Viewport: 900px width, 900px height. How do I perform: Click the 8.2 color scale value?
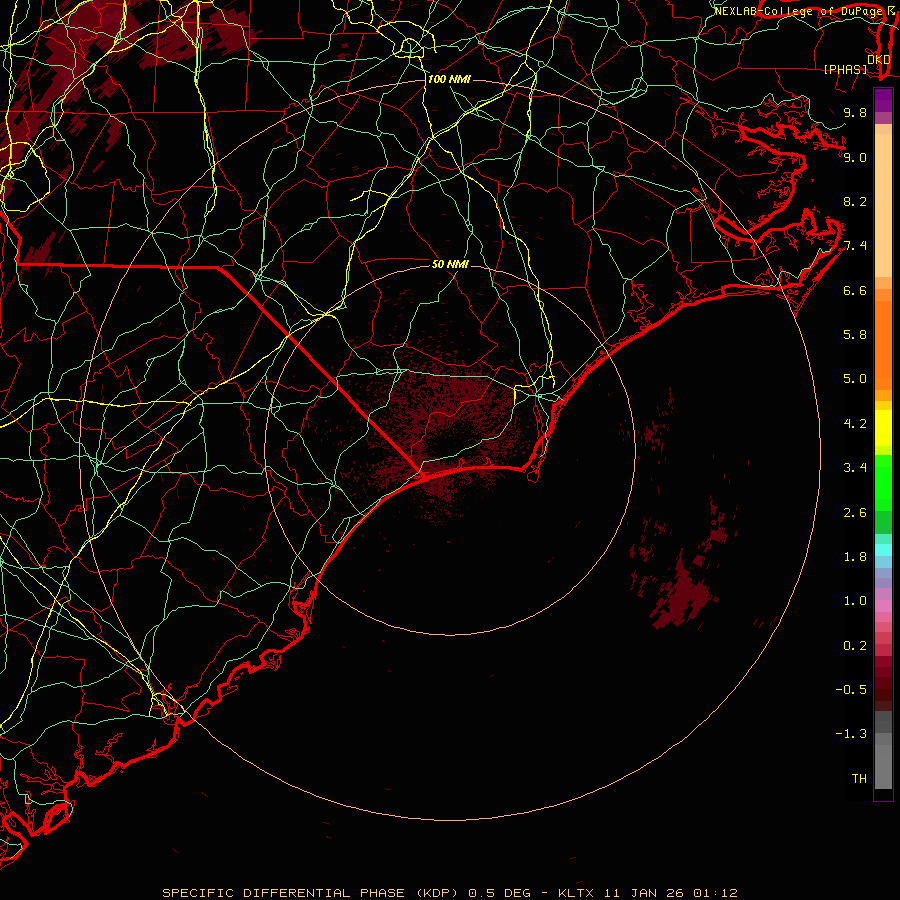click(x=855, y=201)
